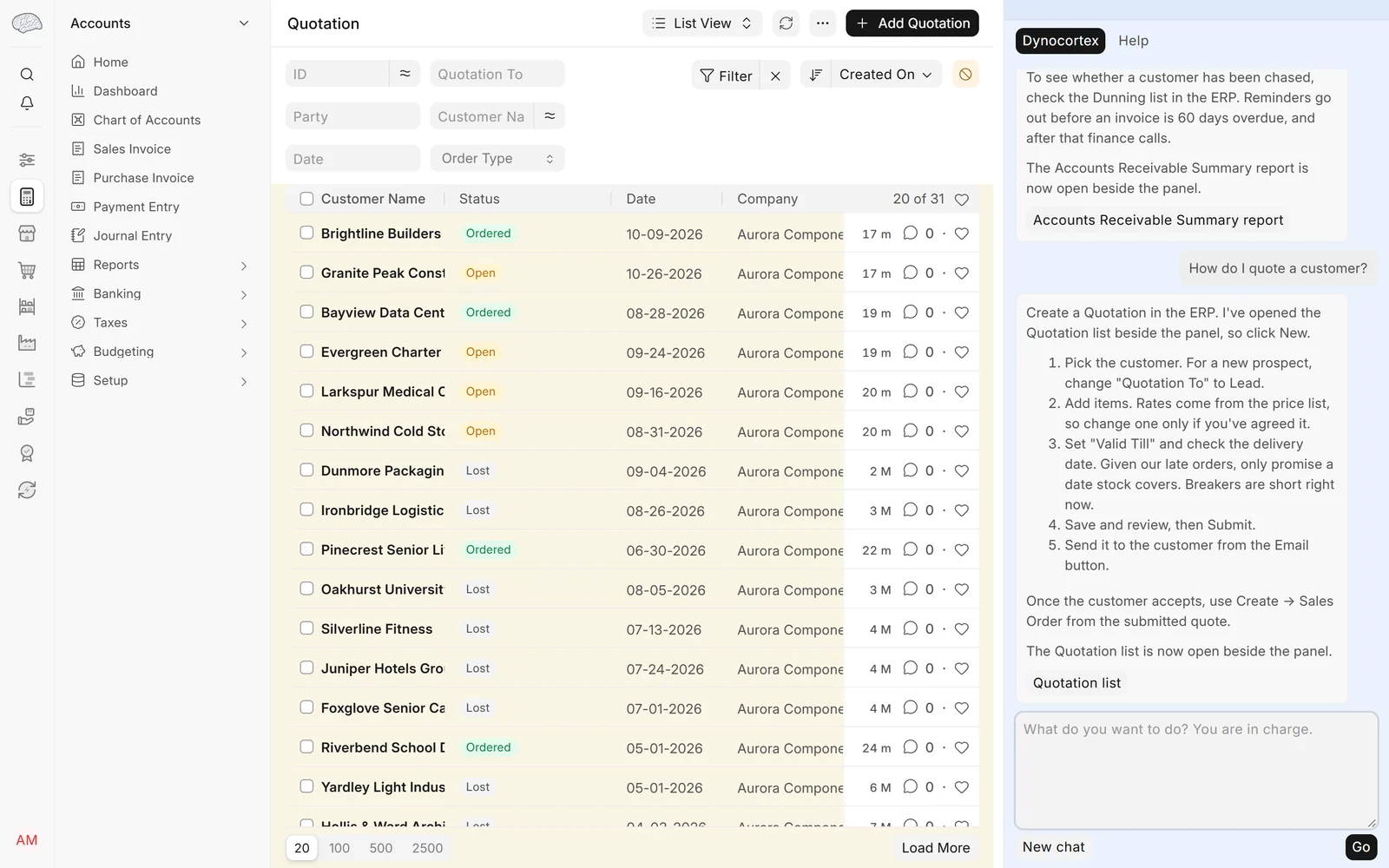Open Chart of Accounts sidebar item
Image resolution: width=1389 pixels, height=868 pixels.
[x=147, y=120]
